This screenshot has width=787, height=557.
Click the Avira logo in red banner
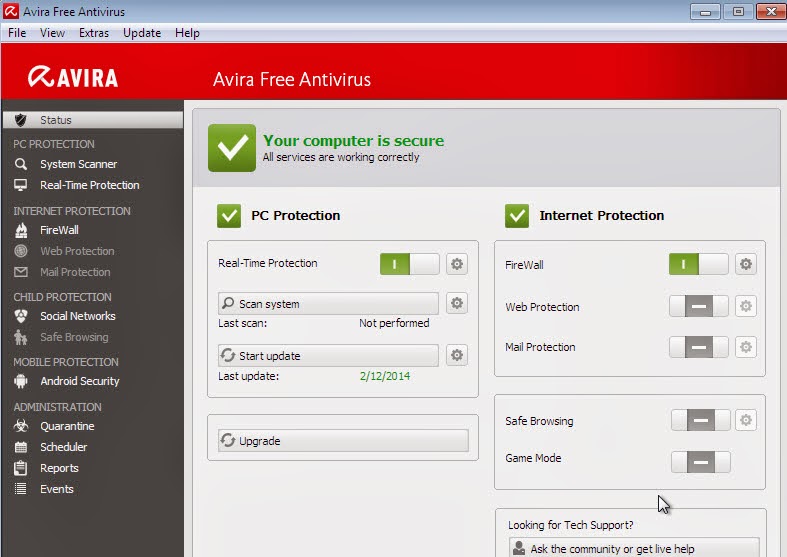[x=73, y=77]
